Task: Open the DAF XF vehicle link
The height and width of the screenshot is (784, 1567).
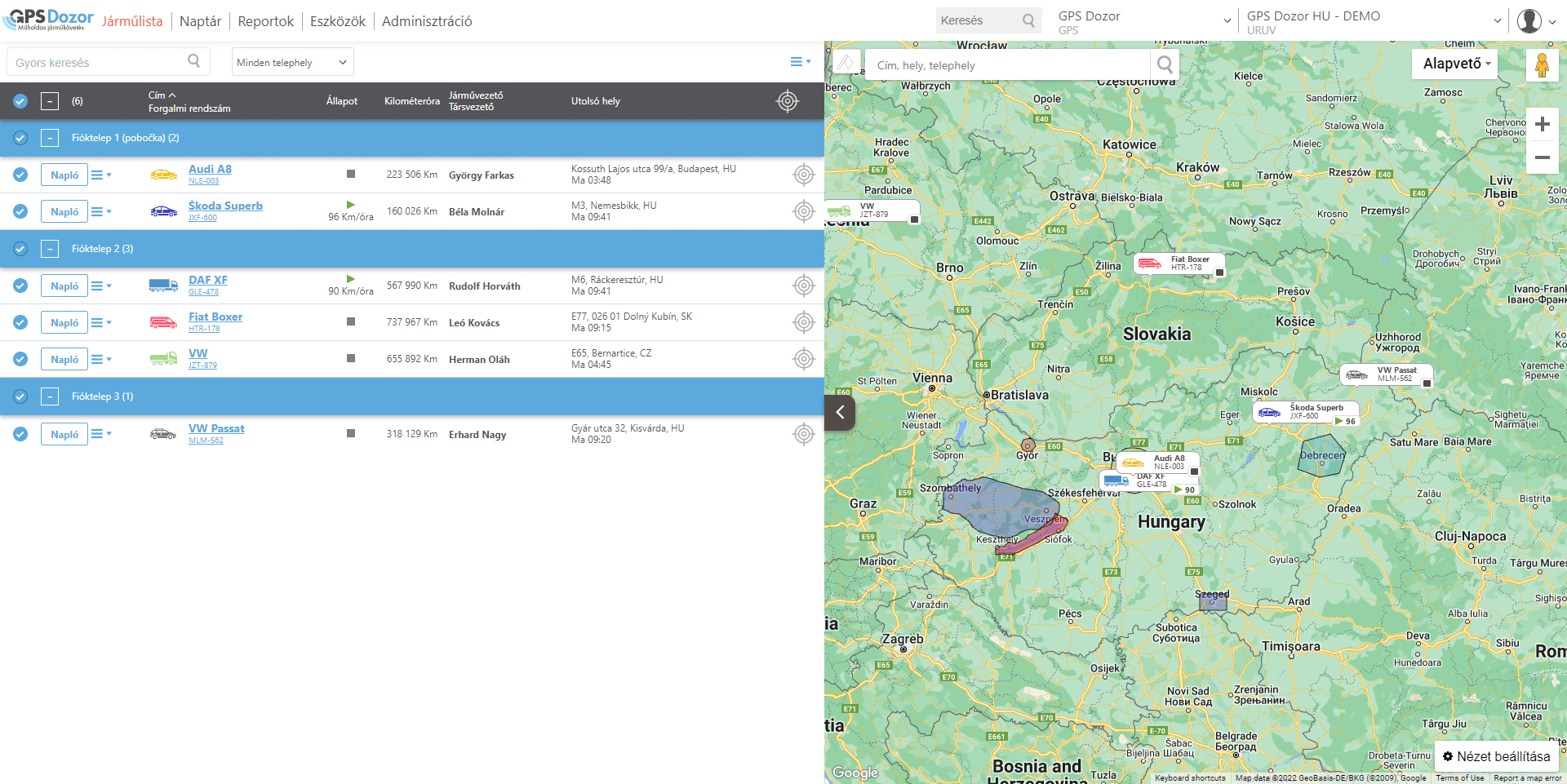Action: pos(208,280)
